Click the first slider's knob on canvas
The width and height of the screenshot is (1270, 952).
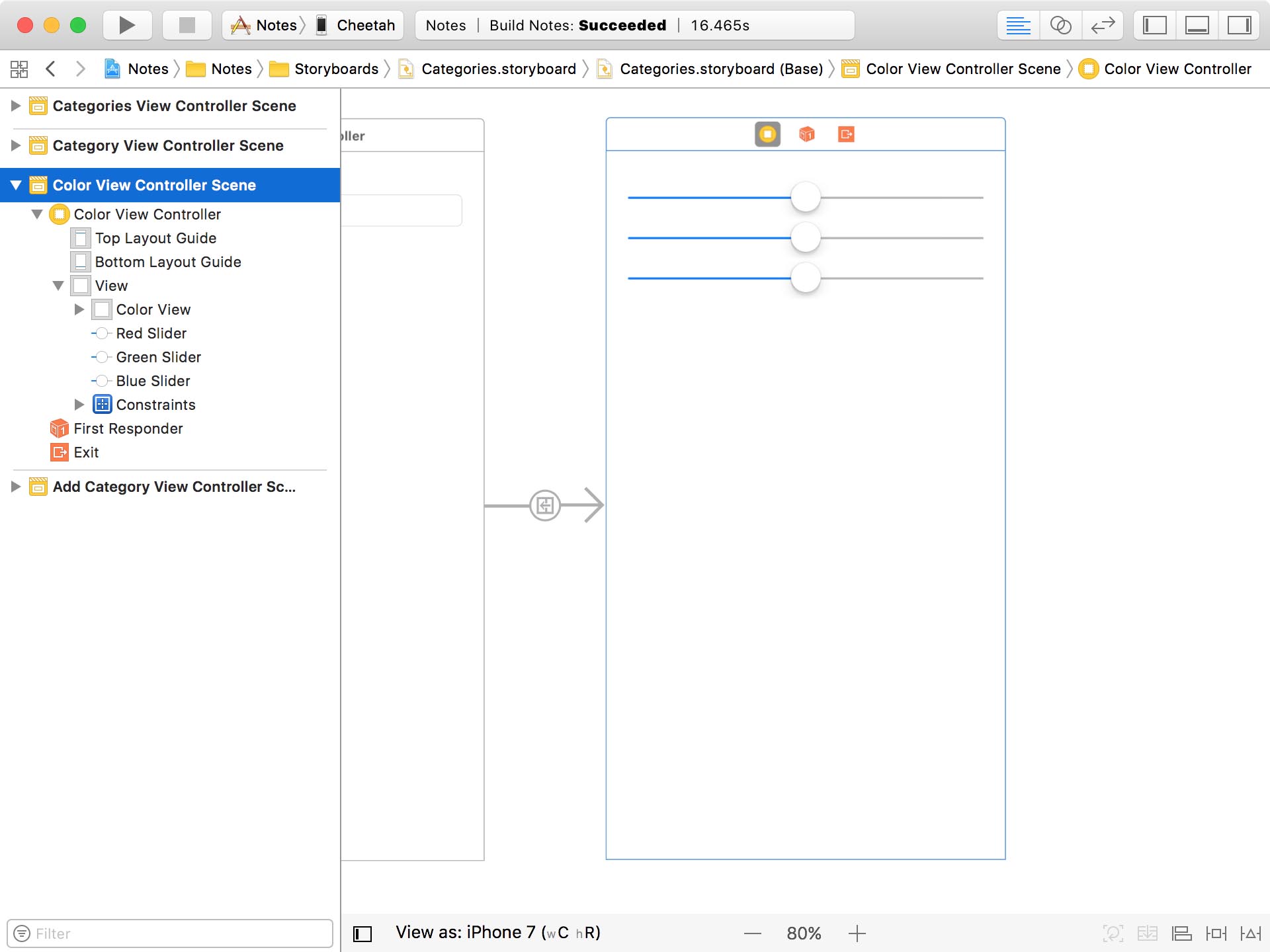click(805, 197)
